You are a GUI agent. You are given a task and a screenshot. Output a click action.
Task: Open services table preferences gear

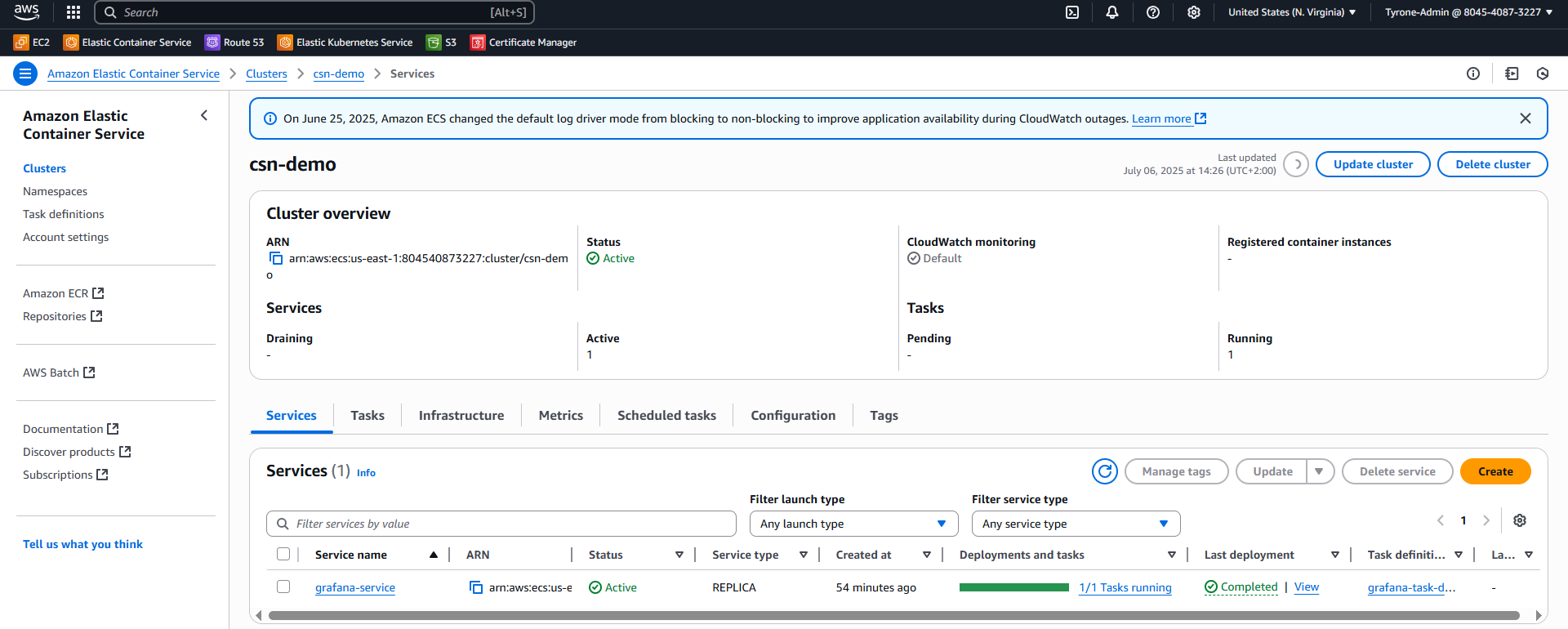point(1520,520)
